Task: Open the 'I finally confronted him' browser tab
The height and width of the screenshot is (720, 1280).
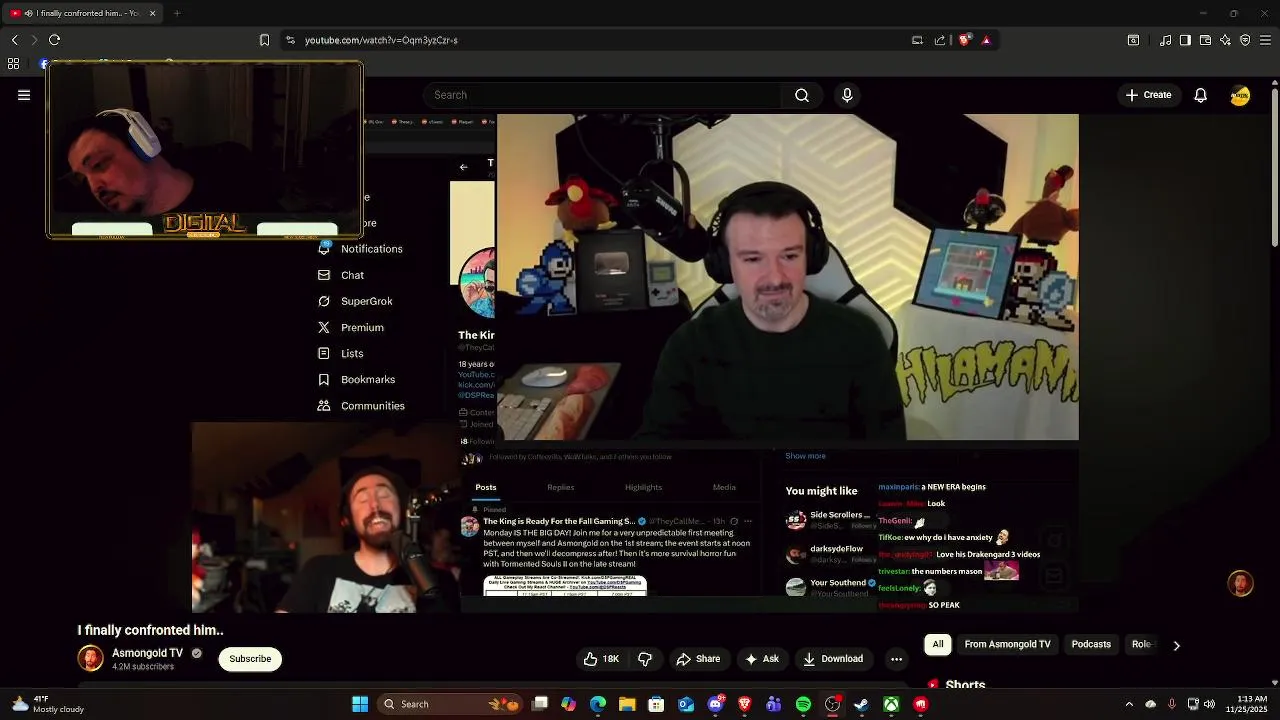Action: coord(80,13)
